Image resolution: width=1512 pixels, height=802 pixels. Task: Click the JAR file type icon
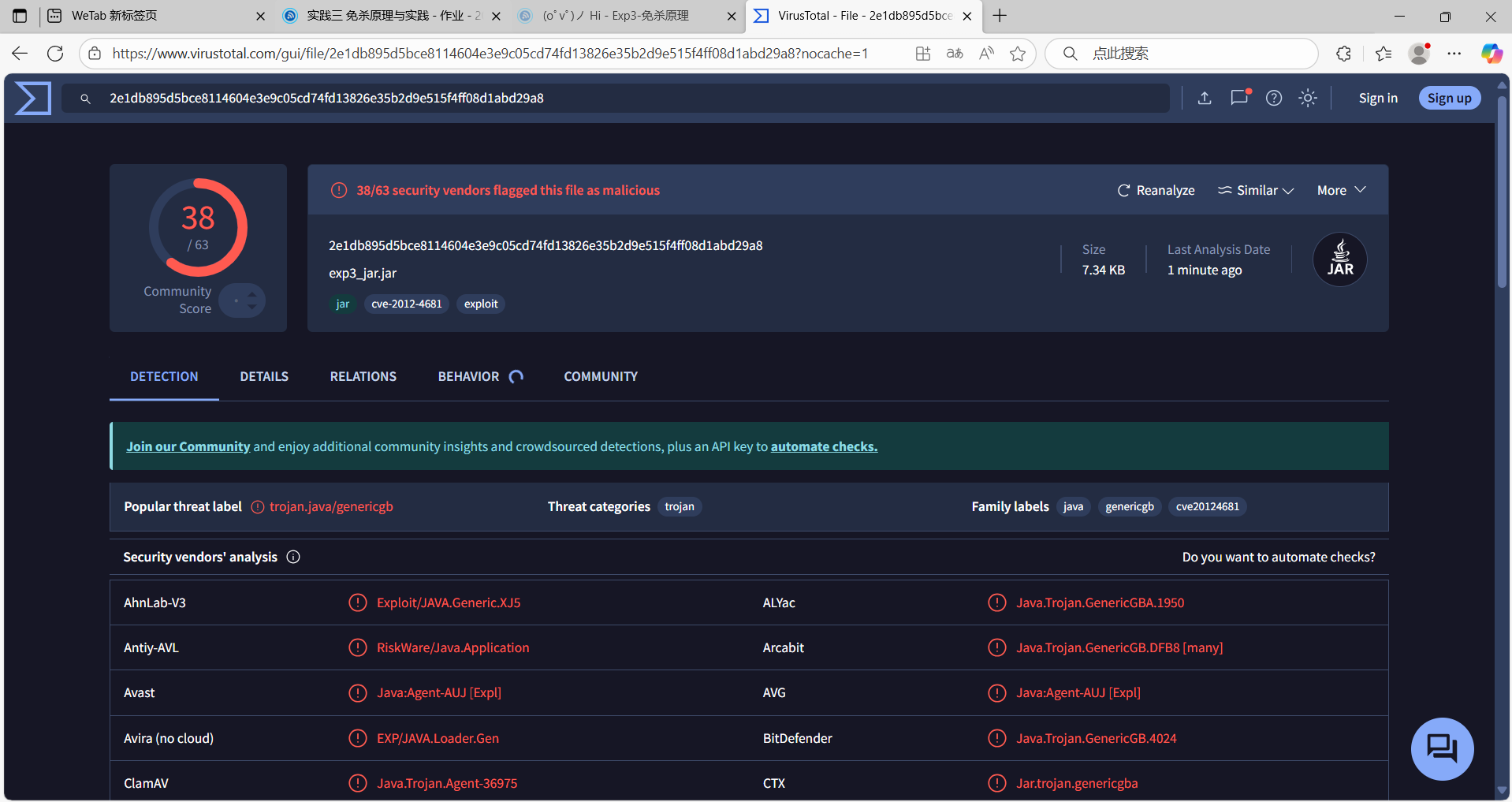[1340, 259]
